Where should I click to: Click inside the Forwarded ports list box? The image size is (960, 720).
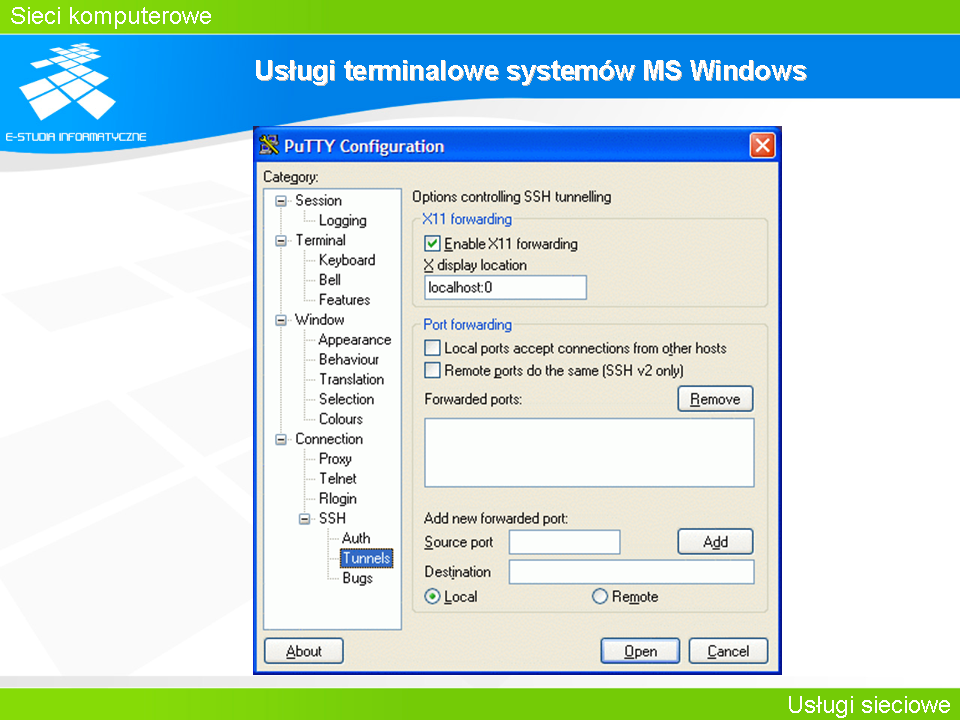(x=589, y=453)
